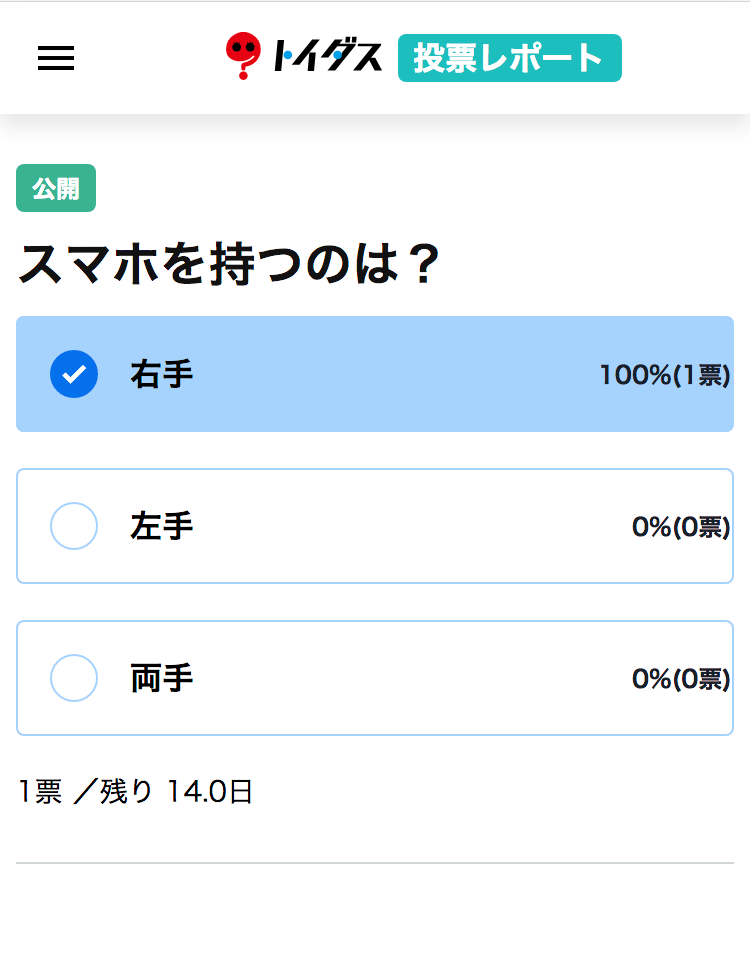The image size is (750, 970).
Task: Click the 左手 option label
Action: pos(162,526)
